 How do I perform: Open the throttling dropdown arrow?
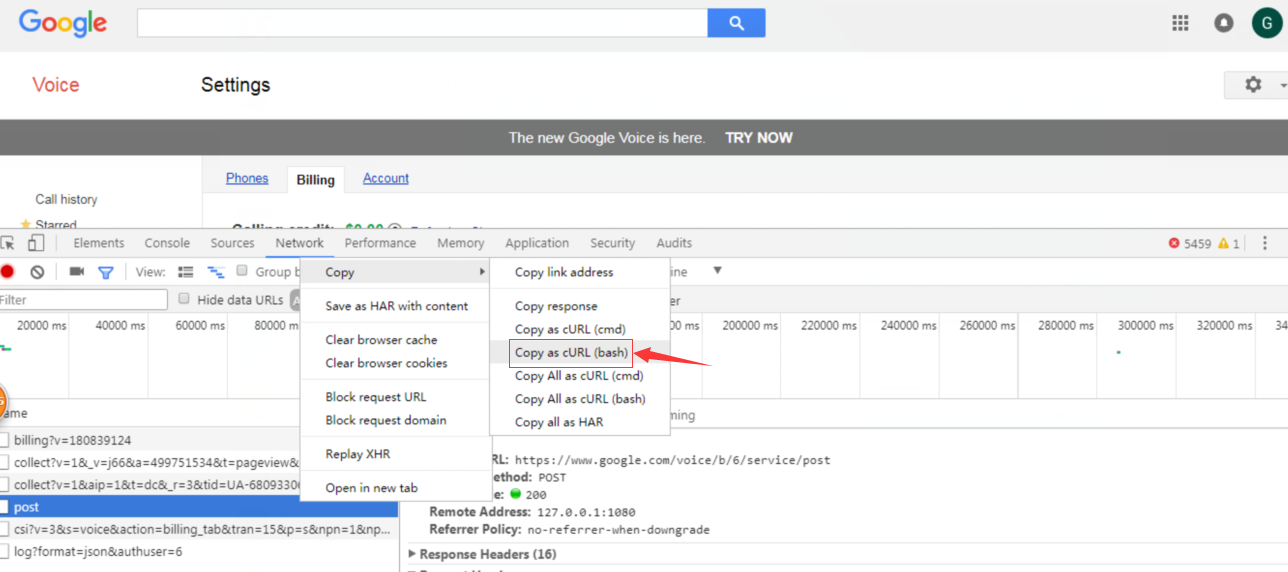point(717,271)
